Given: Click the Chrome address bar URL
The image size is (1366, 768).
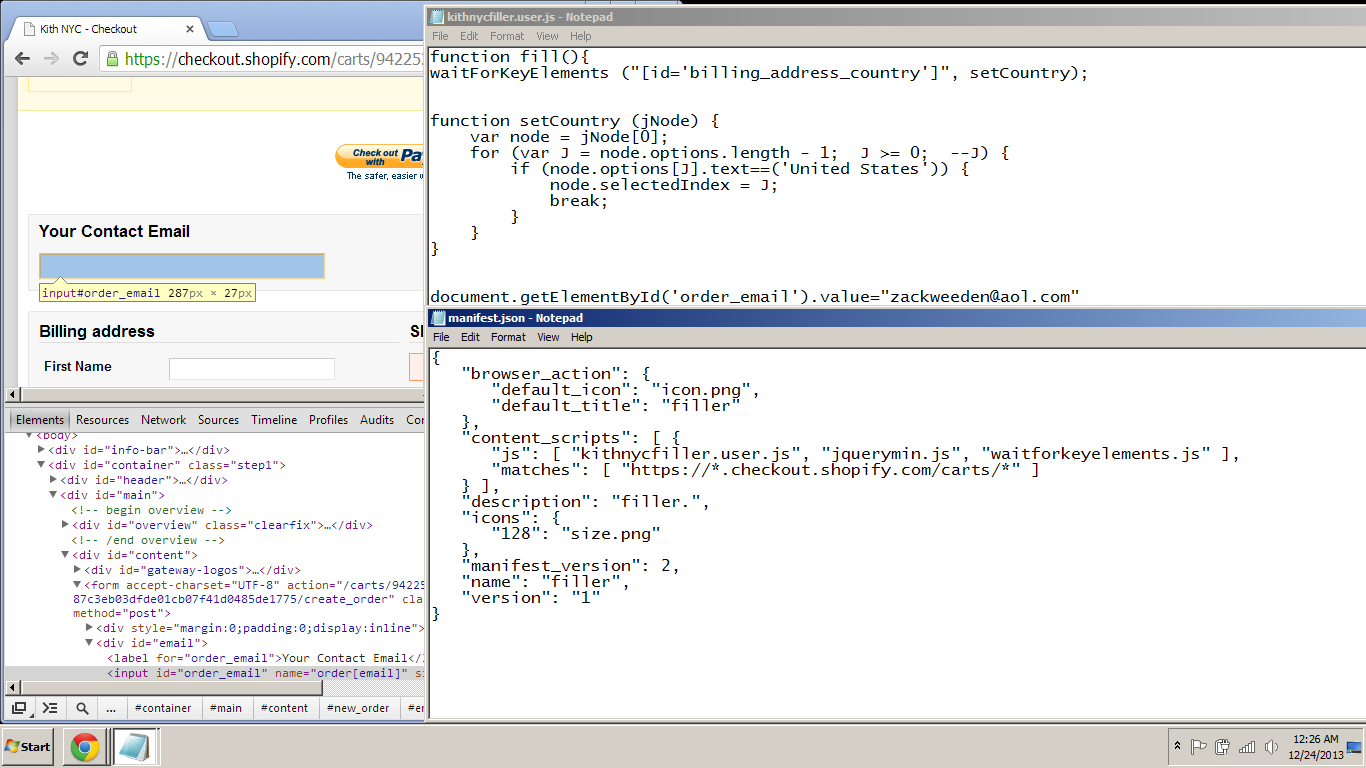Looking at the screenshot, I should (276, 59).
